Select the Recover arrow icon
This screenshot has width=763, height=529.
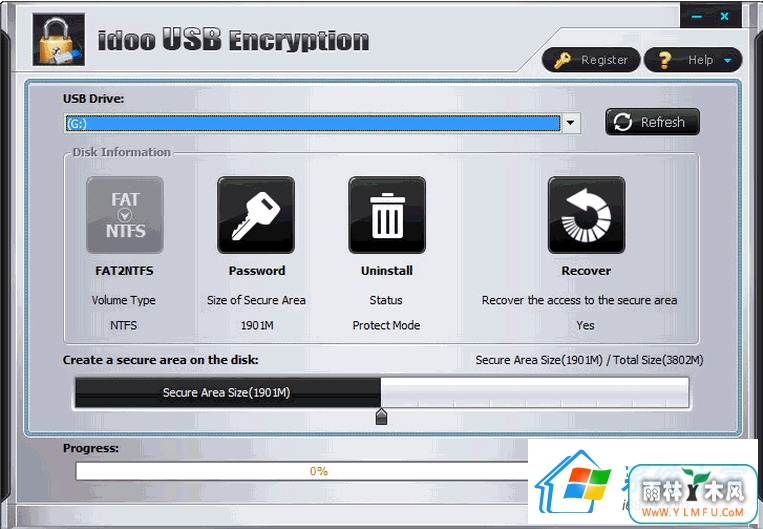coord(586,215)
